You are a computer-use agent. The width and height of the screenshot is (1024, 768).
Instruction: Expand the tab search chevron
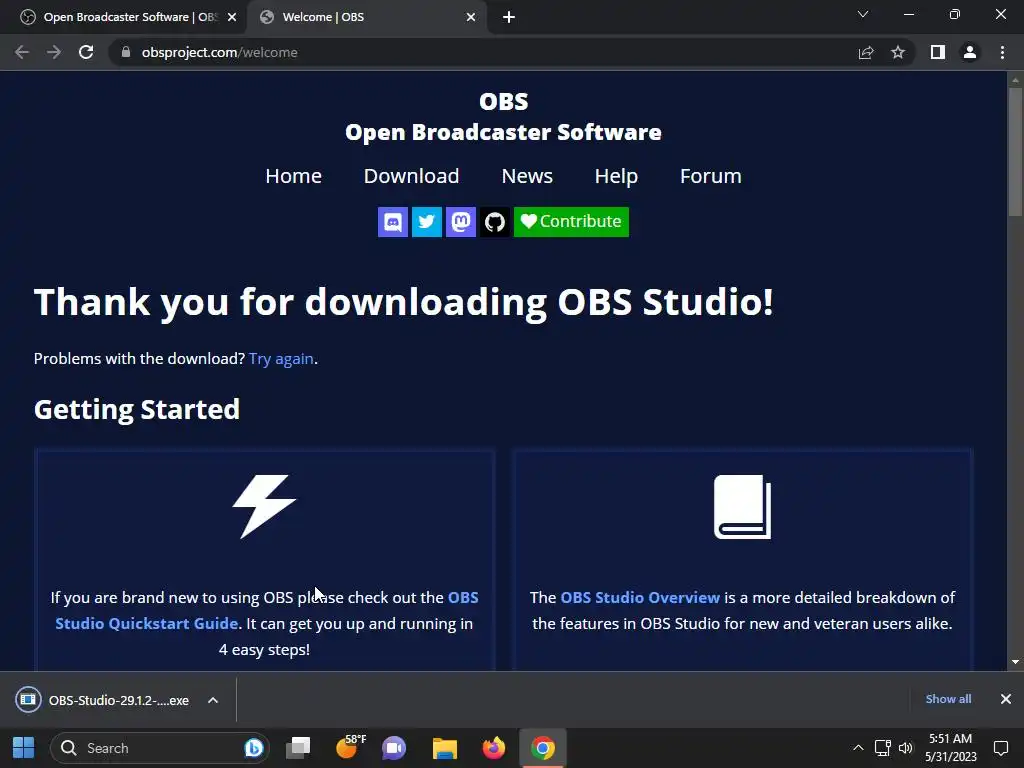863,14
